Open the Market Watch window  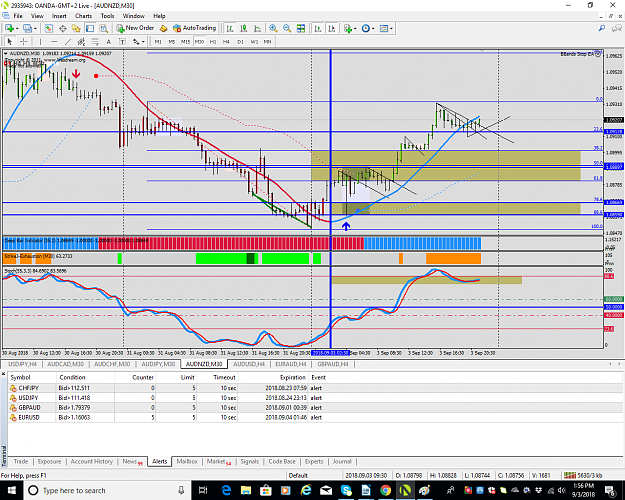tap(49, 28)
